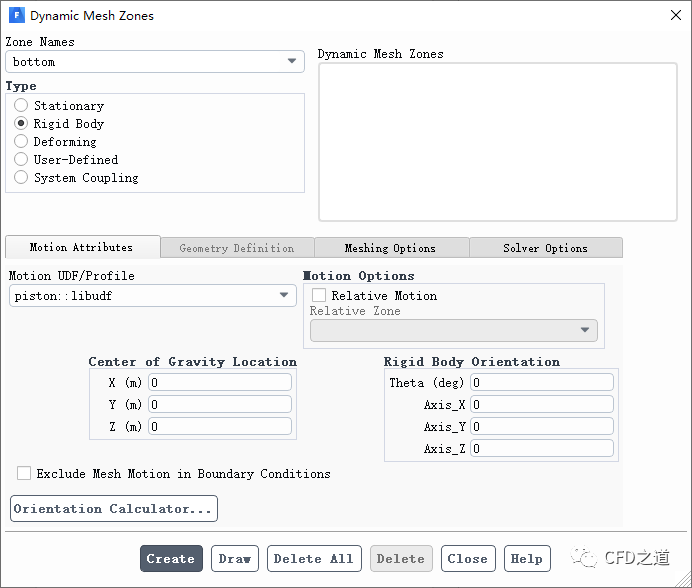Select System Coupling radio button

pyautogui.click(x=21, y=178)
